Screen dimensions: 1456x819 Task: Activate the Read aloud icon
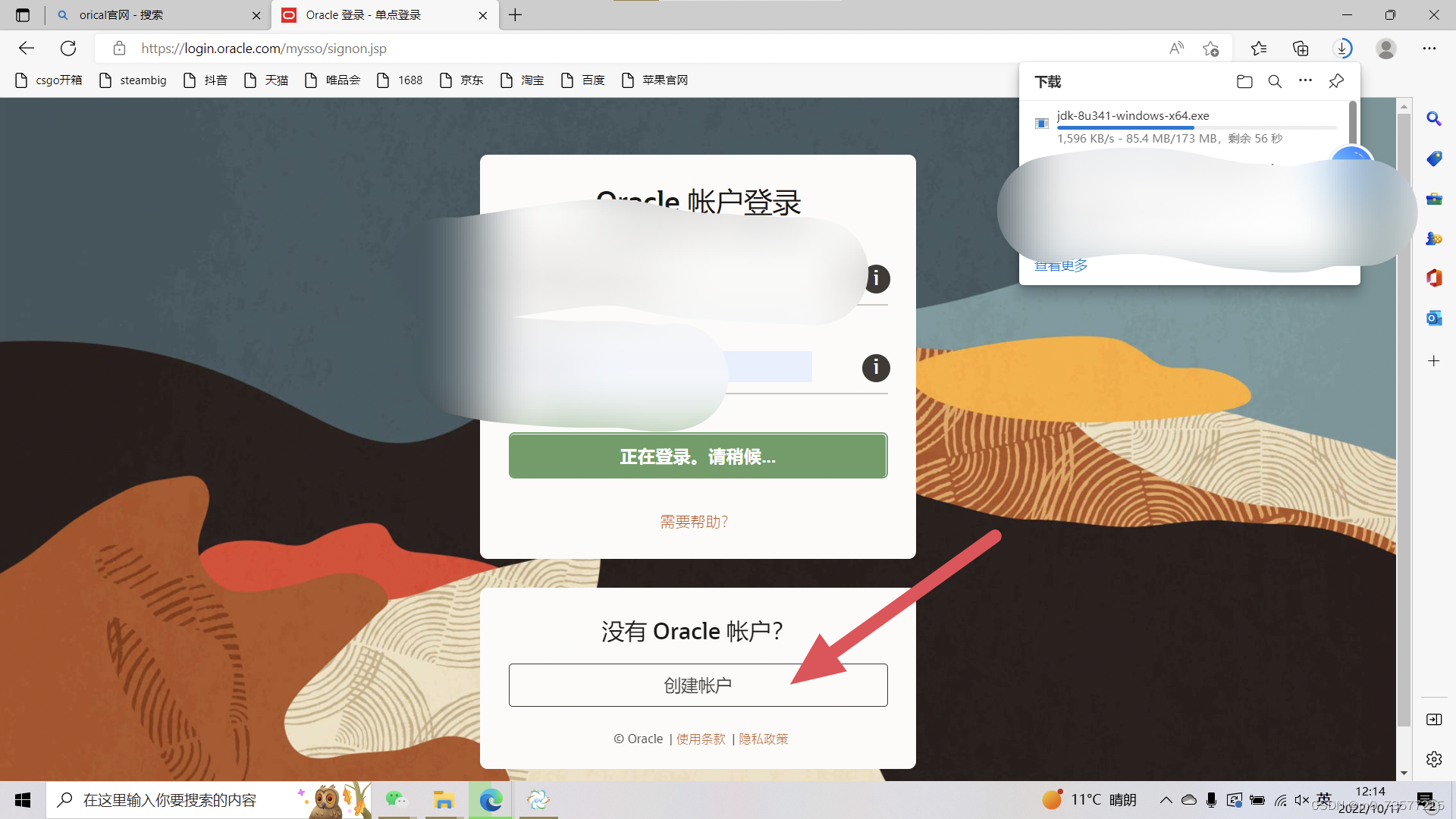coord(1176,49)
